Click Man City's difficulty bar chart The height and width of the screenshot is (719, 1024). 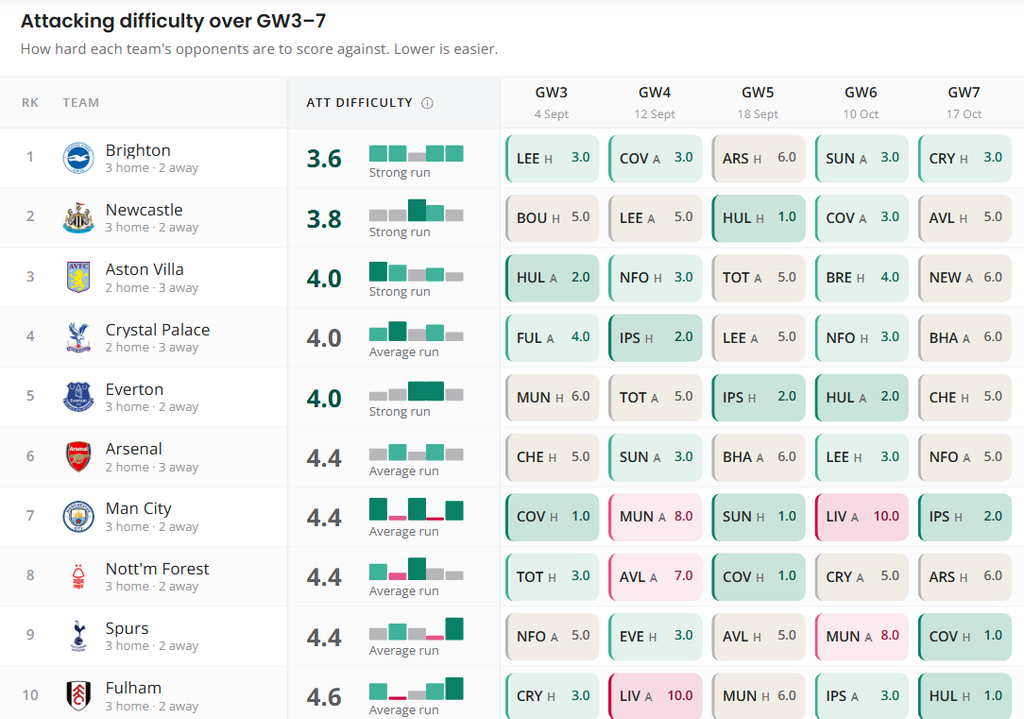[416, 509]
